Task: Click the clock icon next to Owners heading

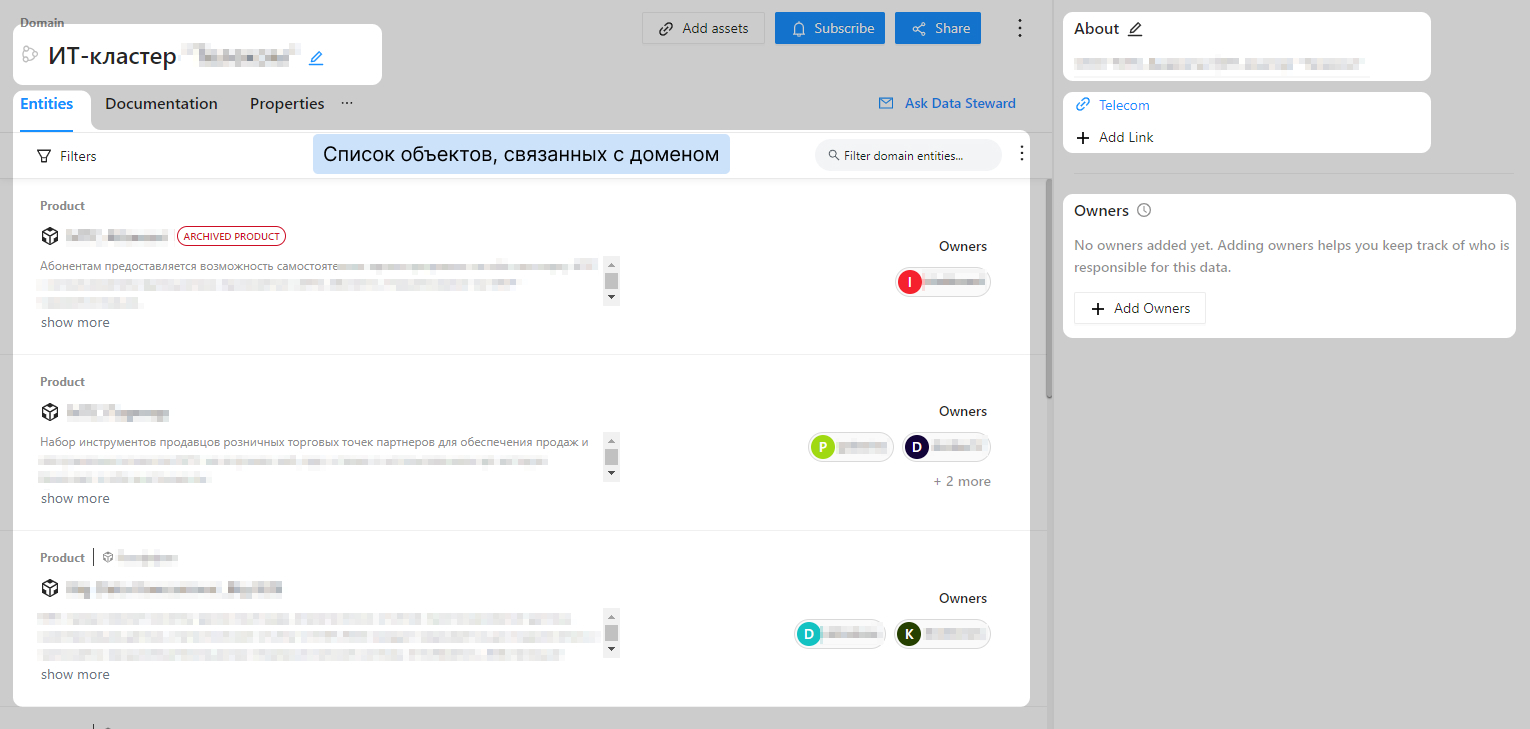Action: click(x=1145, y=211)
